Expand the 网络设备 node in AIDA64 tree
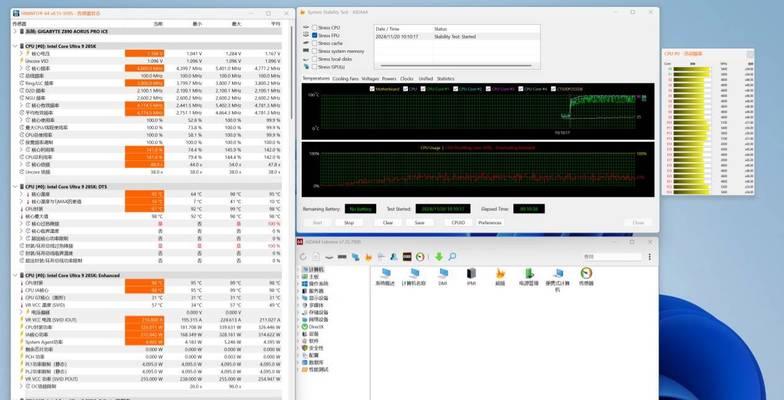The width and height of the screenshot is (784, 400). tap(300, 320)
